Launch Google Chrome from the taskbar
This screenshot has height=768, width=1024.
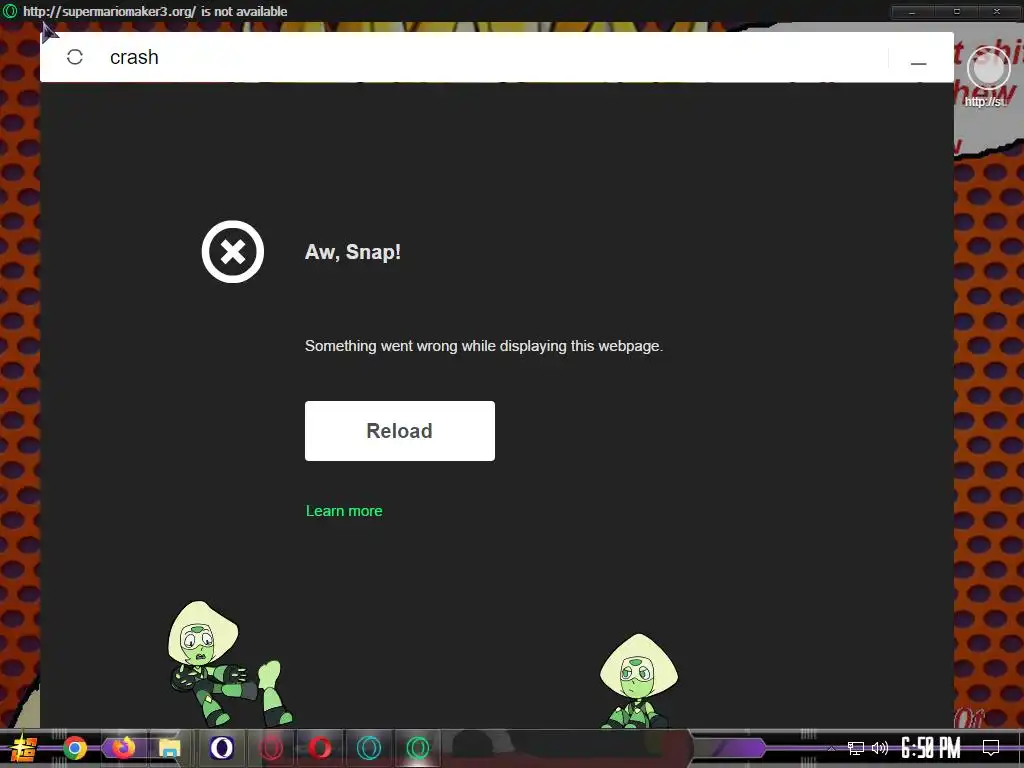[x=75, y=748]
